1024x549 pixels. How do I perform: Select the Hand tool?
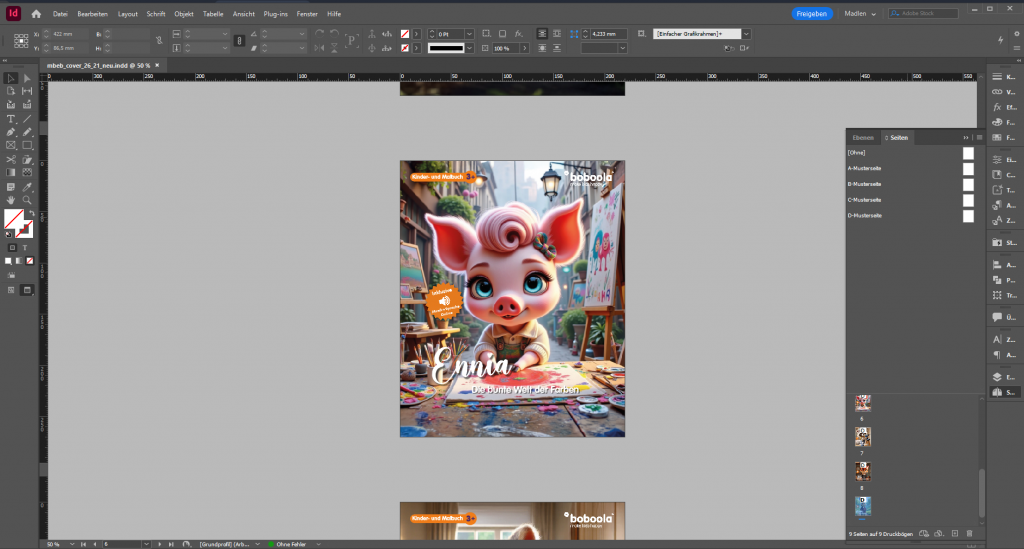click(x=10, y=200)
